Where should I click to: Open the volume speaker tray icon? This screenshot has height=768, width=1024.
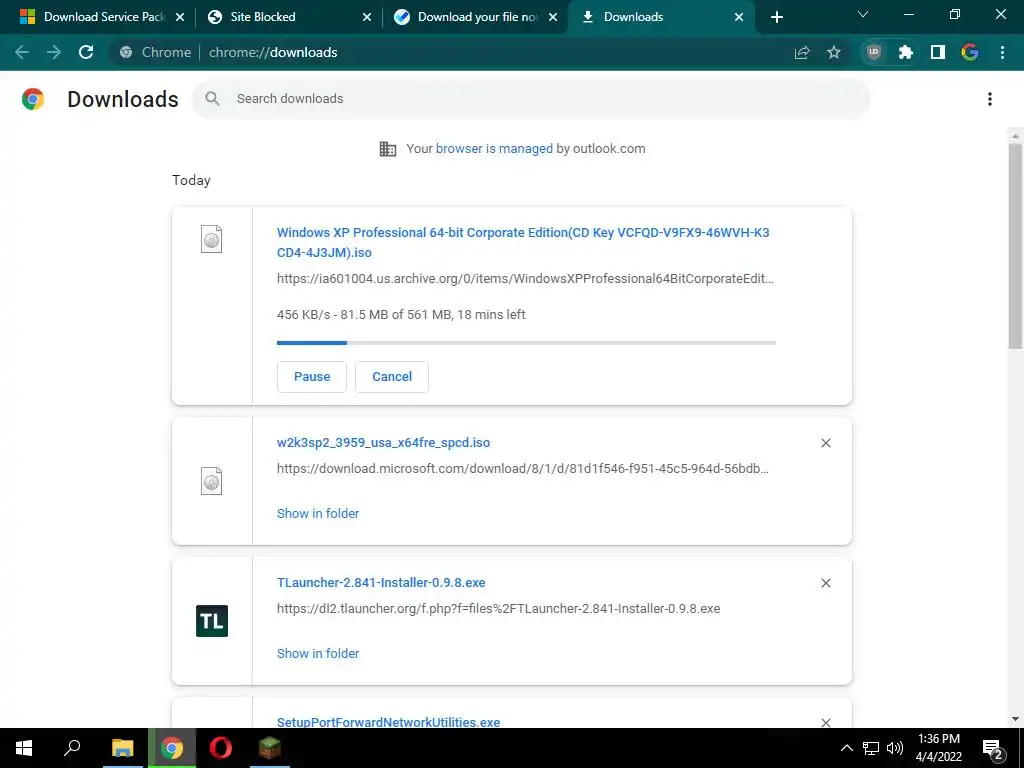point(895,748)
